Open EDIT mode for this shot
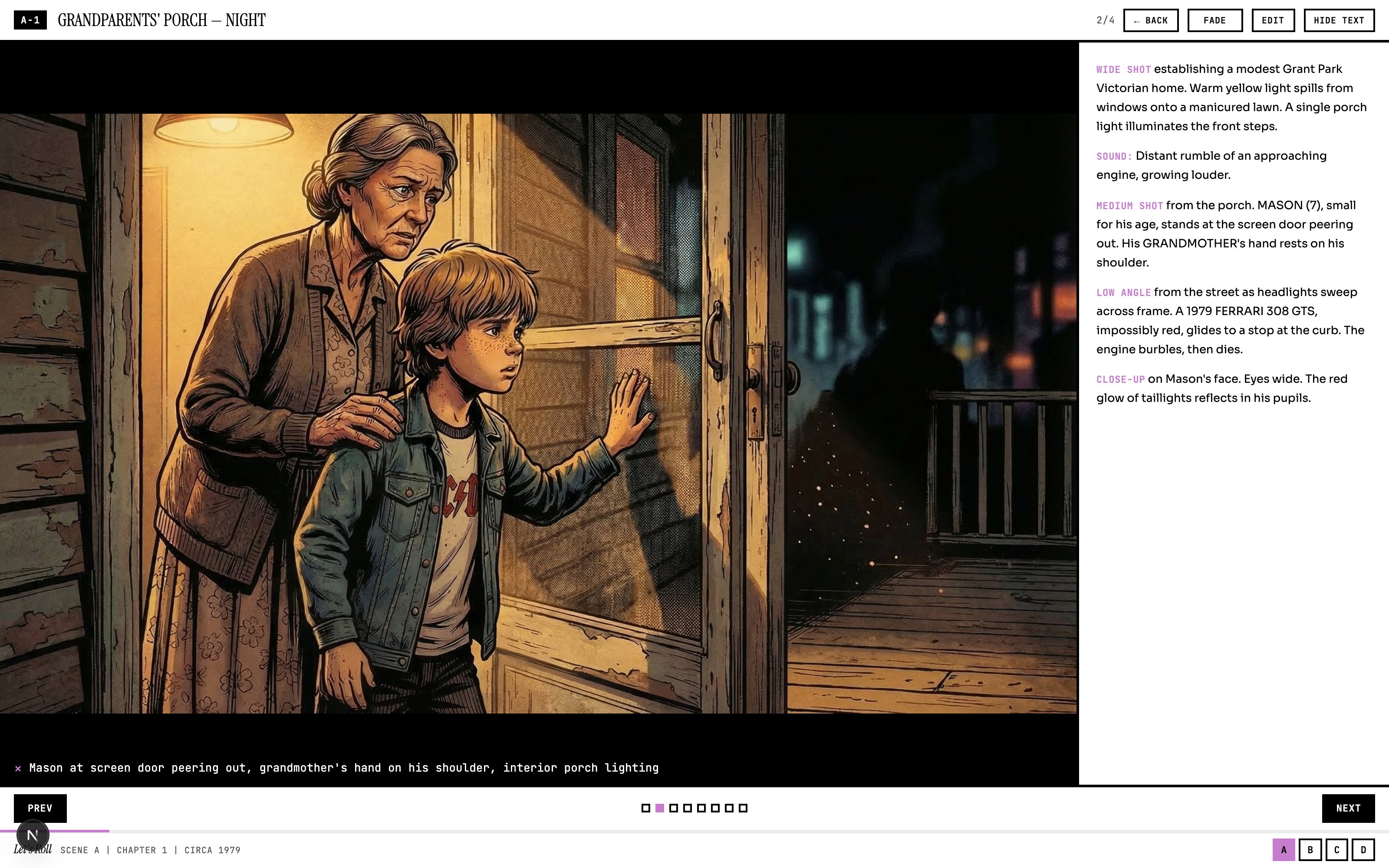Screen dimensions: 1389x868 (1273, 20)
